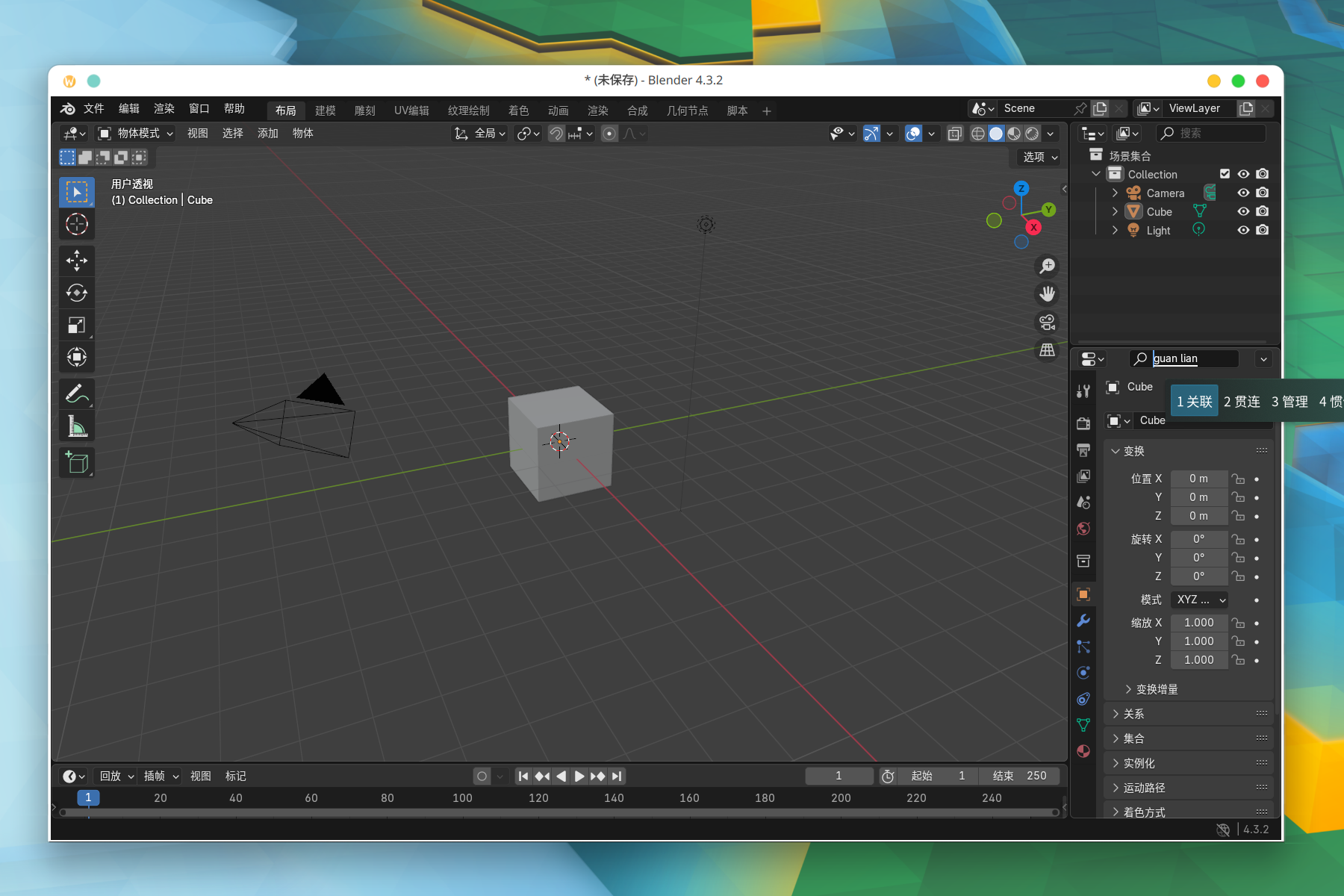
Task: Click the 结束 250 frame field
Action: pyautogui.click(x=1019, y=777)
